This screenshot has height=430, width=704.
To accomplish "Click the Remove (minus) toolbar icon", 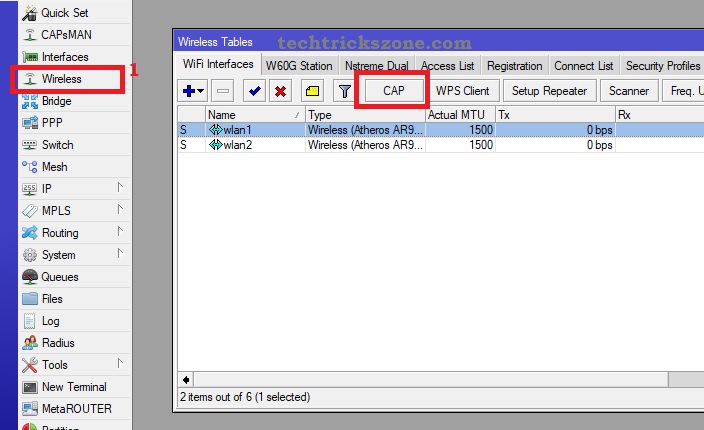I will click(x=223, y=91).
